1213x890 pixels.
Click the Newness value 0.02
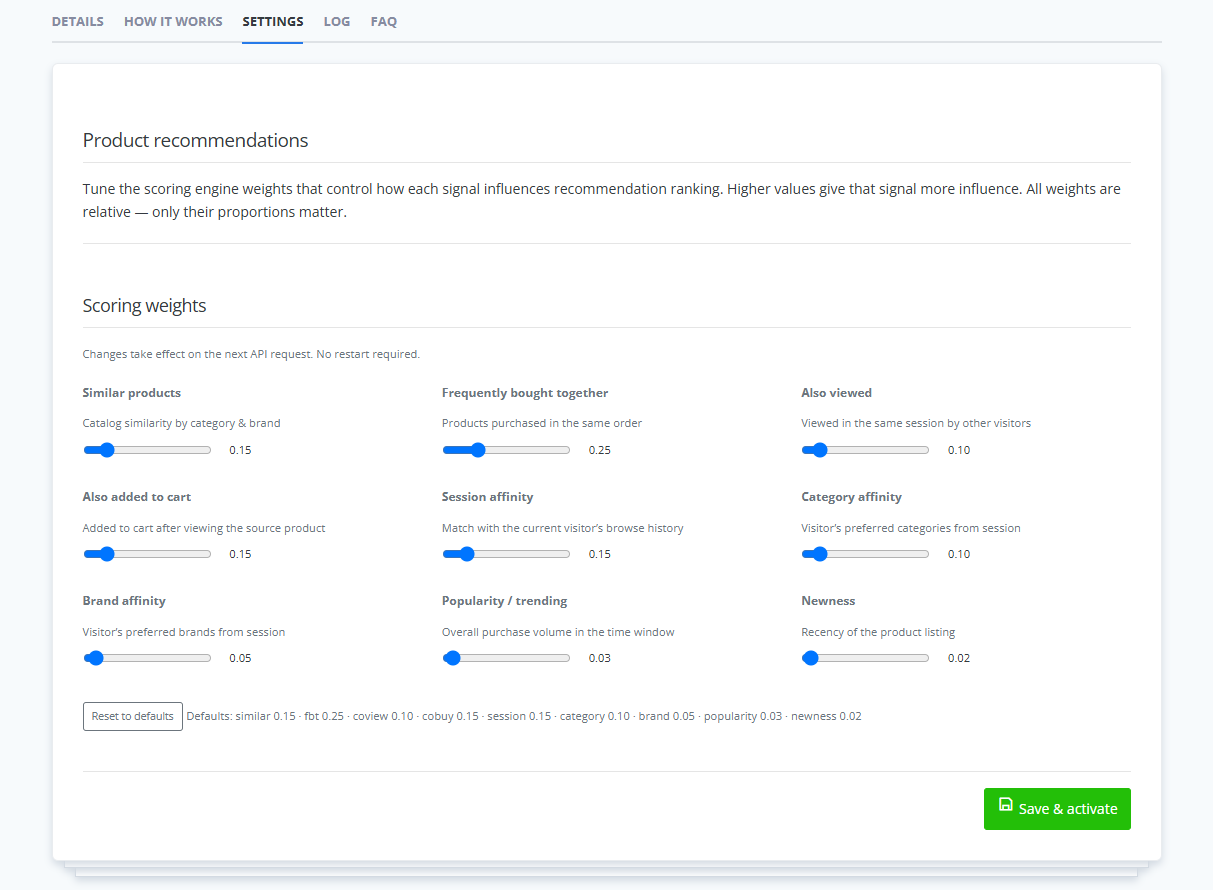[x=959, y=658]
